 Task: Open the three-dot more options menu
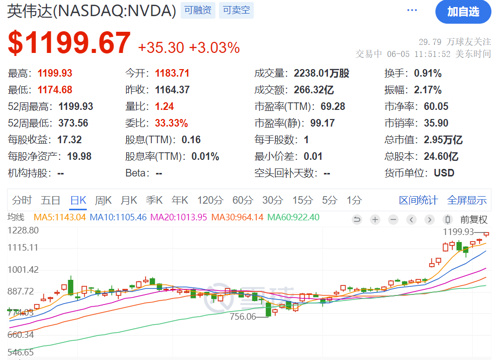[412, 10]
